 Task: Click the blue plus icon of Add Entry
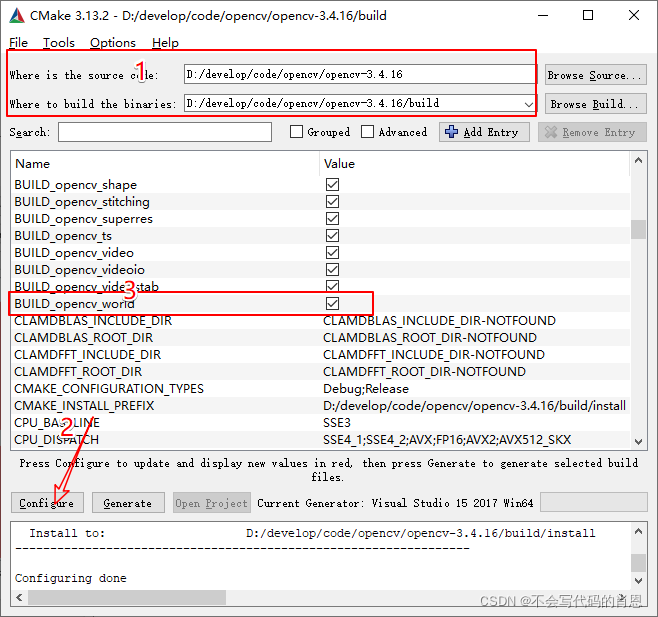pyautogui.click(x=452, y=132)
